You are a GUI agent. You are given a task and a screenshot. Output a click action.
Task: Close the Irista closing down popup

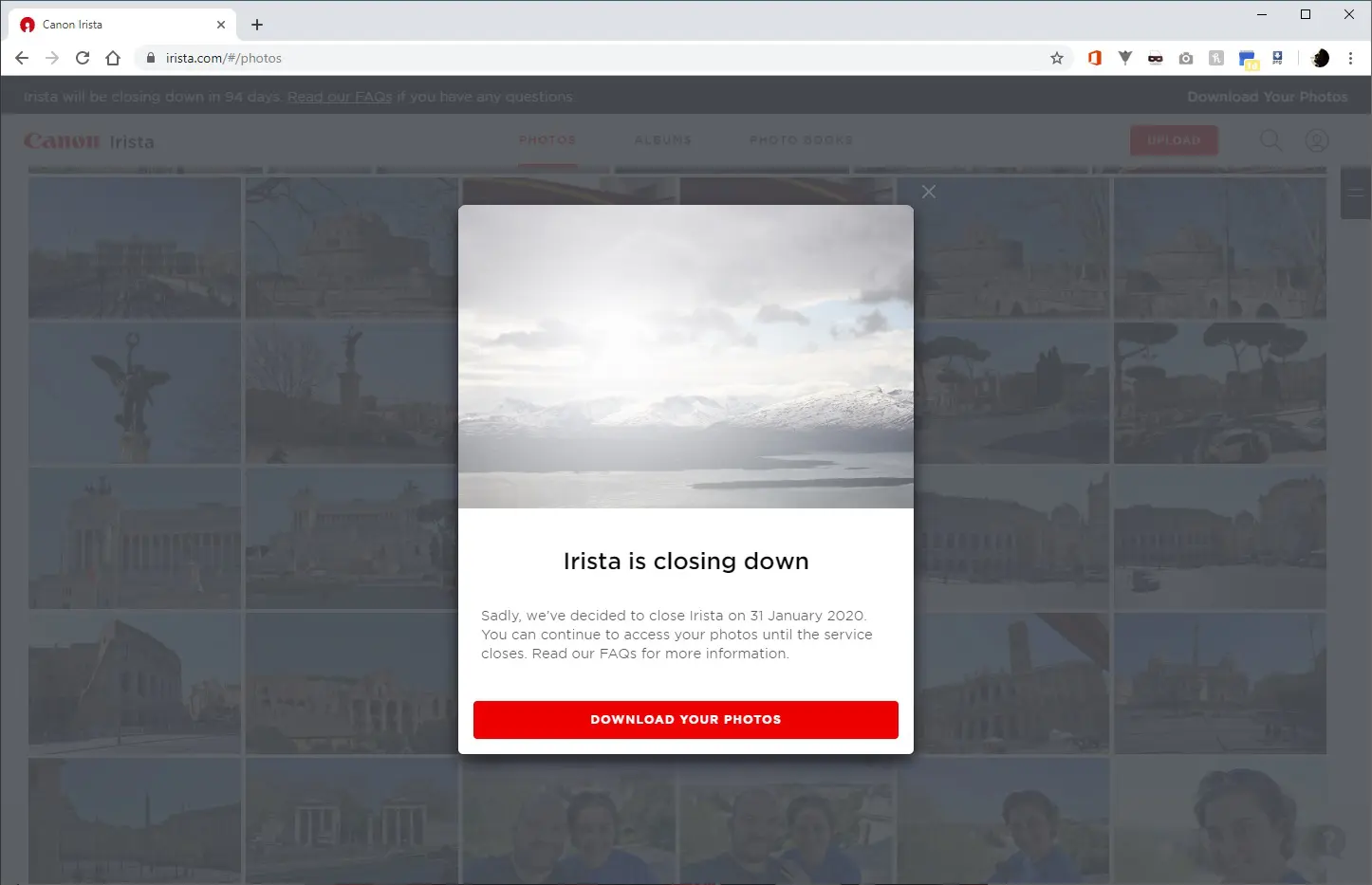pos(929,192)
